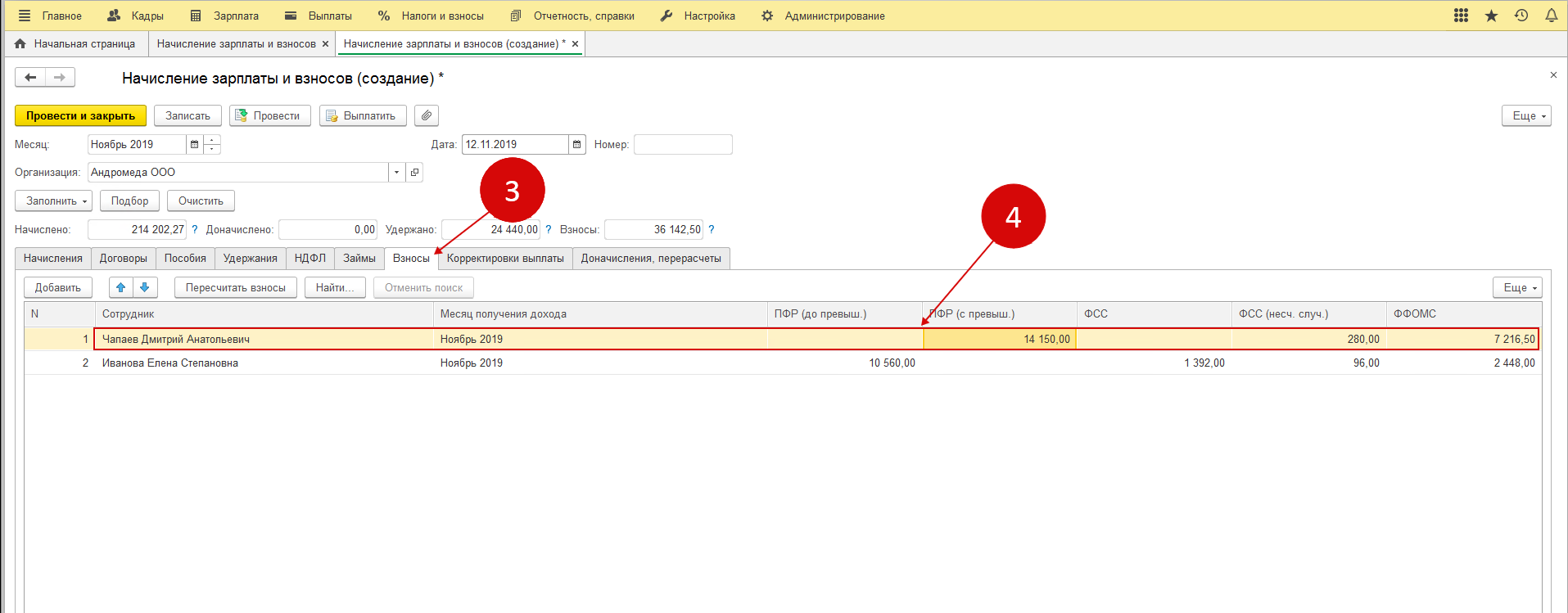The image size is (1568, 613).
Task: Open Организация dropdown arrow
Action: click(397, 172)
